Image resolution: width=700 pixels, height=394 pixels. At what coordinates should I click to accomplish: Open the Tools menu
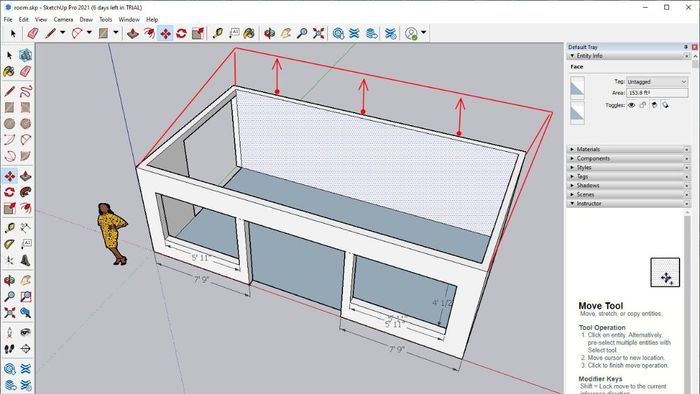point(106,20)
